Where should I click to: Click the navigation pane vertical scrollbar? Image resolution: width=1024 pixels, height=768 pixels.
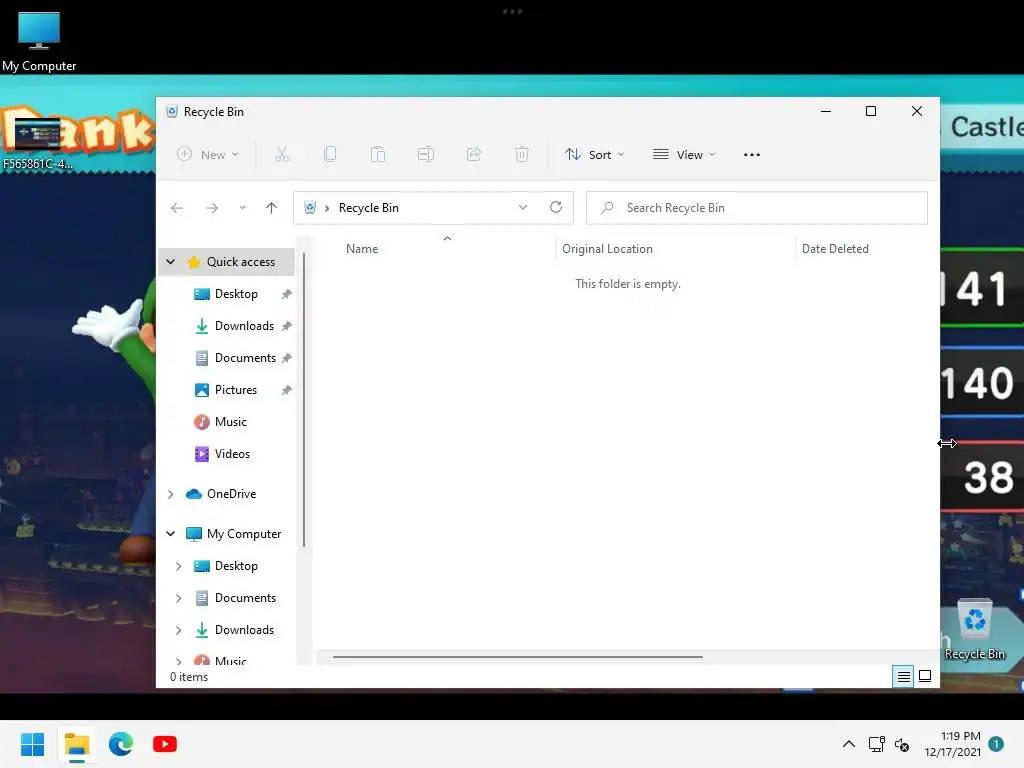click(x=304, y=400)
